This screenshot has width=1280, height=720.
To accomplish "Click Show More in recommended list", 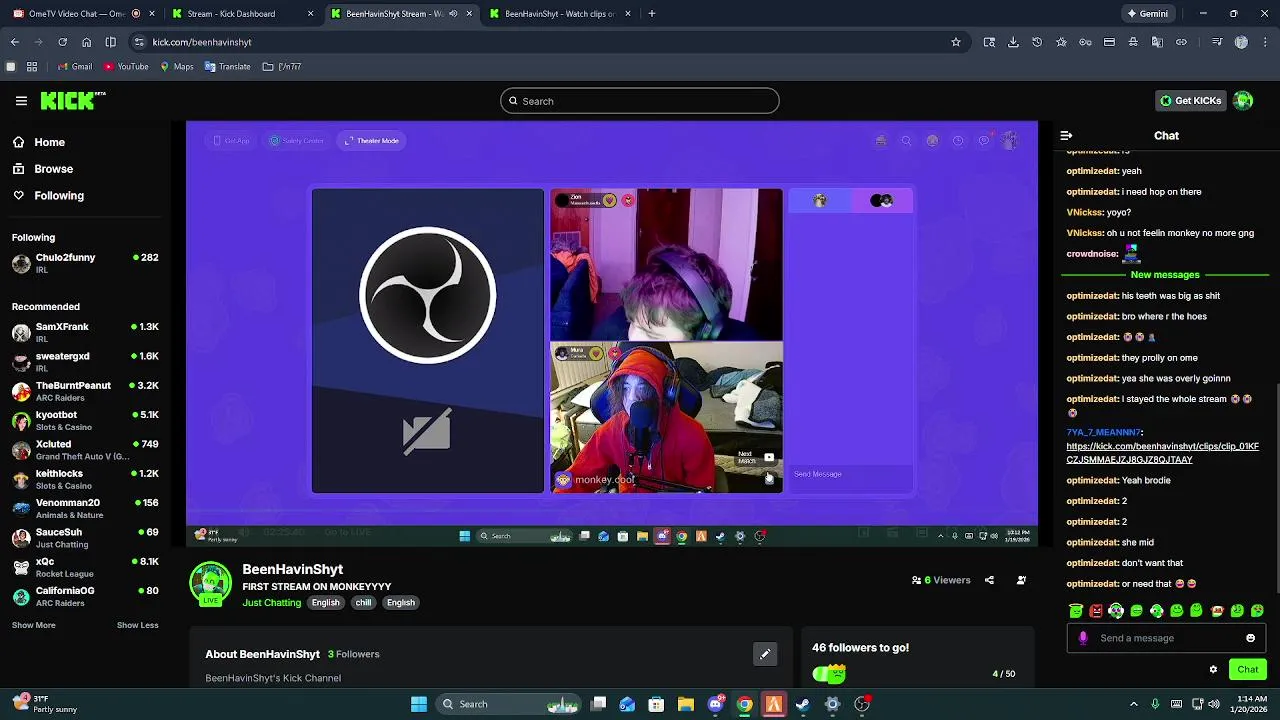I will click(34, 625).
